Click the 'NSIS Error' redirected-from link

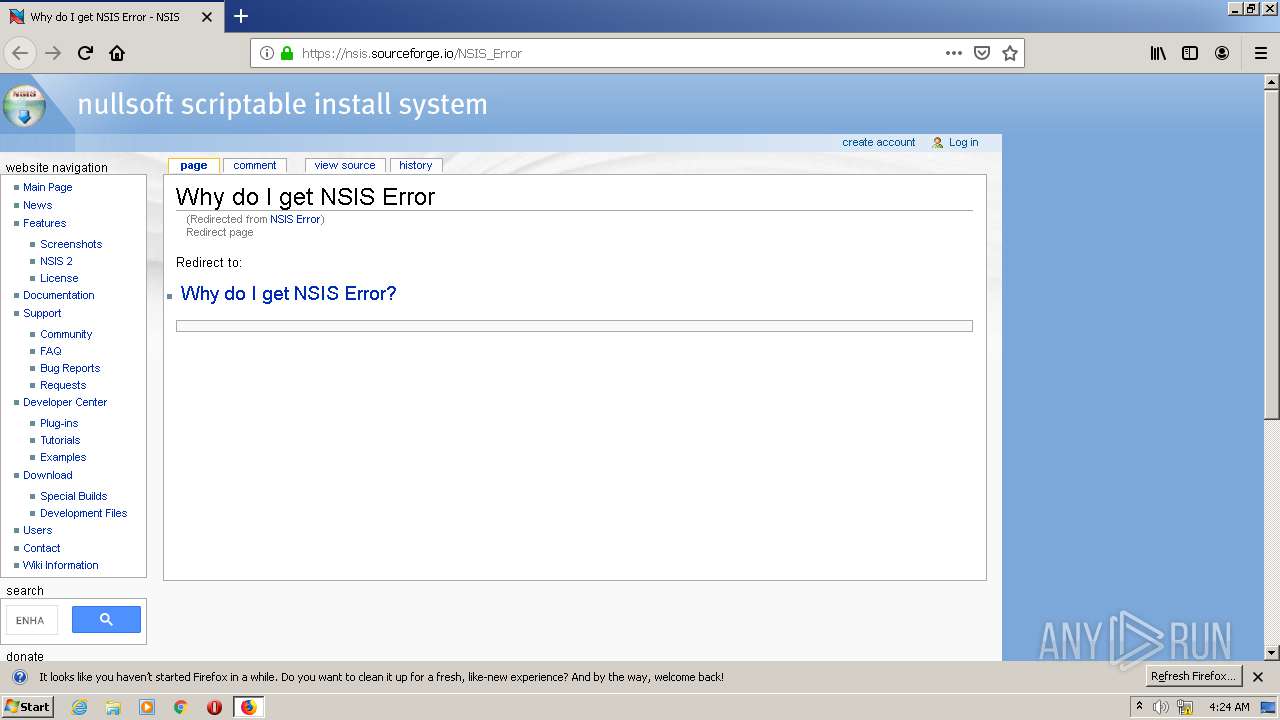point(295,219)
